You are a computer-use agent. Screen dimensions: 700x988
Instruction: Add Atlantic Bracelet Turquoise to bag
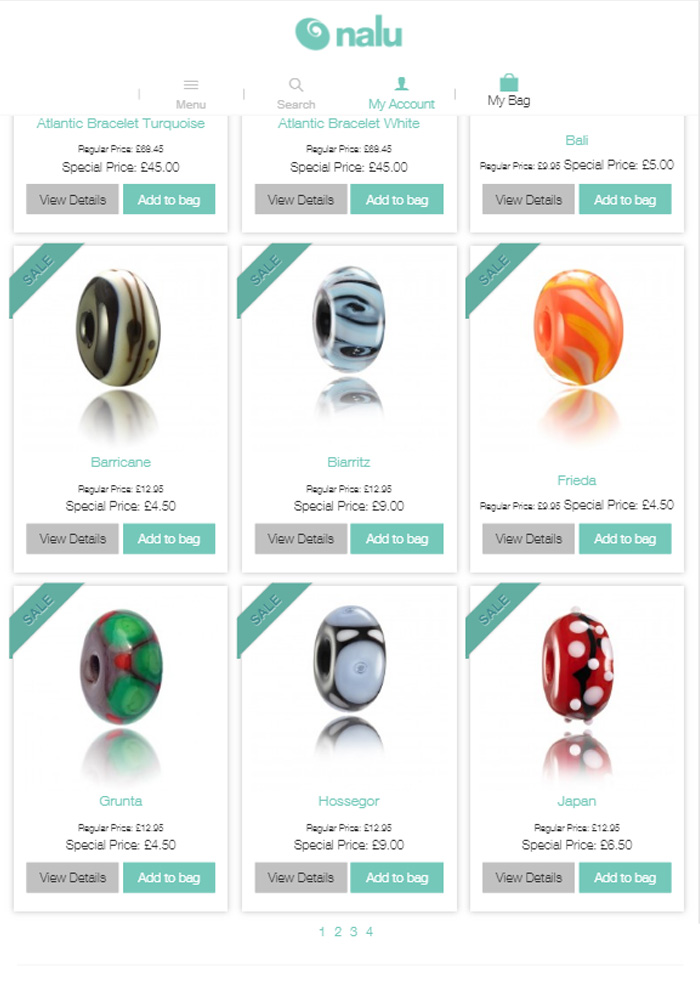click(x=169, y=200)
